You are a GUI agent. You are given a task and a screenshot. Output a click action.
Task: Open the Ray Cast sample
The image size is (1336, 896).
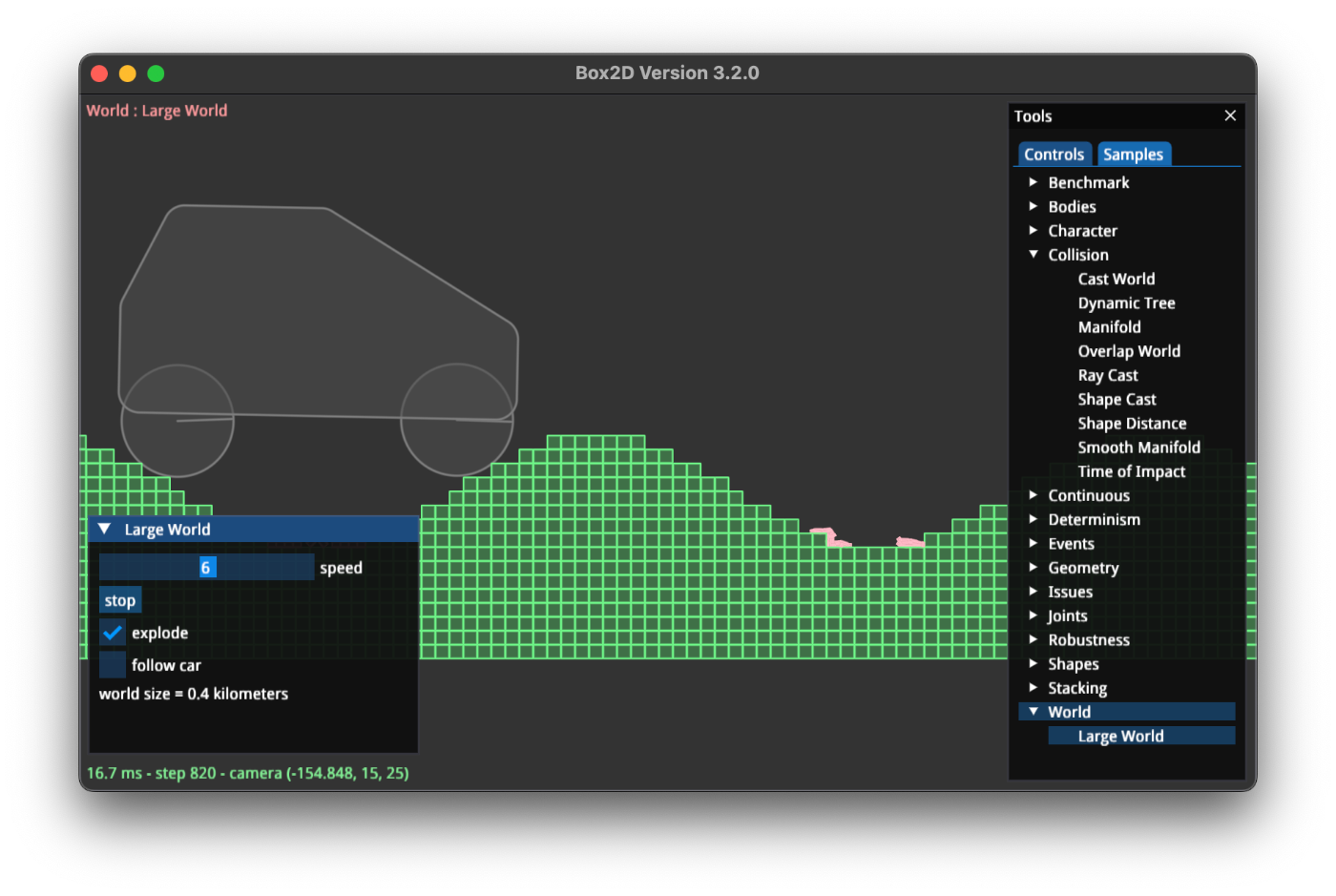pos(1108,375)
